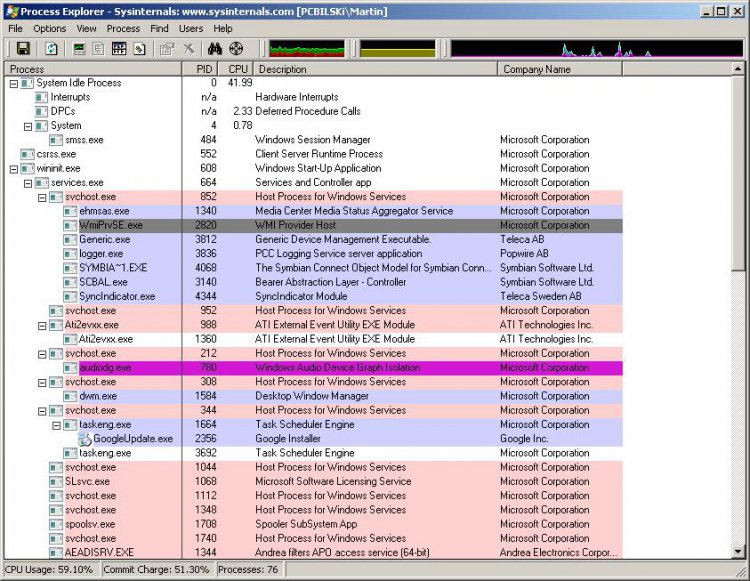Click the icon beside DPCs

pyautogui.click(x=42, y=111)
